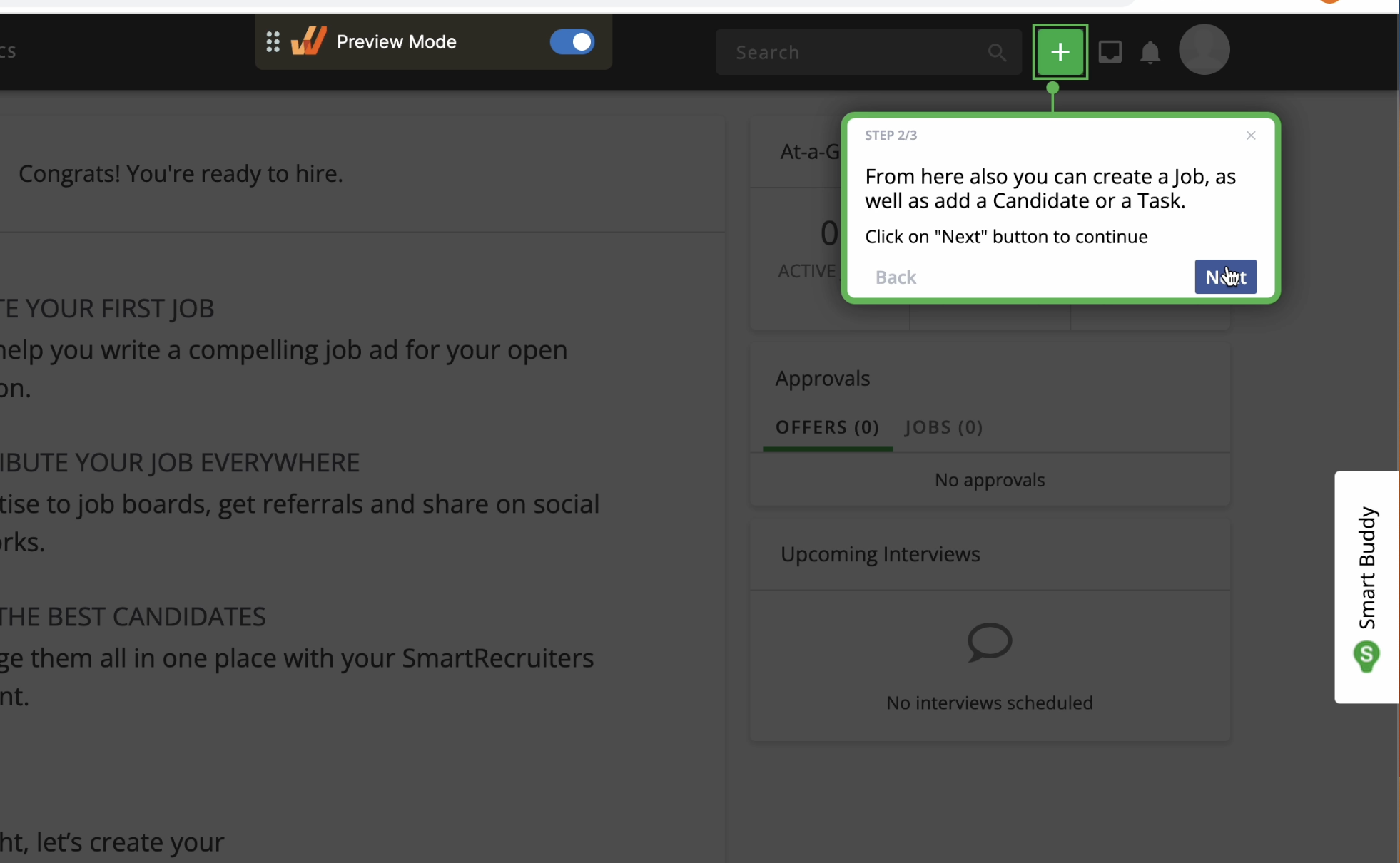1400x863 pixels.
Task: Toggle the Preview Mode switch off
Action: point(572,42)
